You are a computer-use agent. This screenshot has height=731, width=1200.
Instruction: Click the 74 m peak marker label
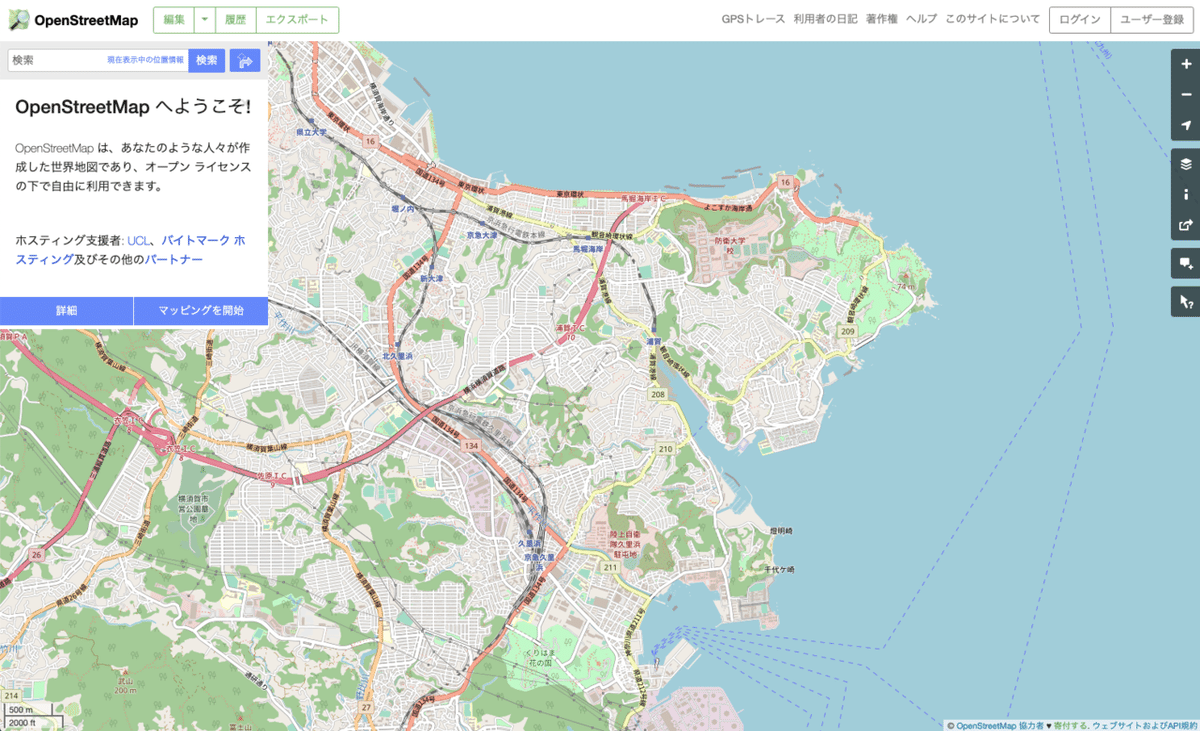[x=906, y=286]
